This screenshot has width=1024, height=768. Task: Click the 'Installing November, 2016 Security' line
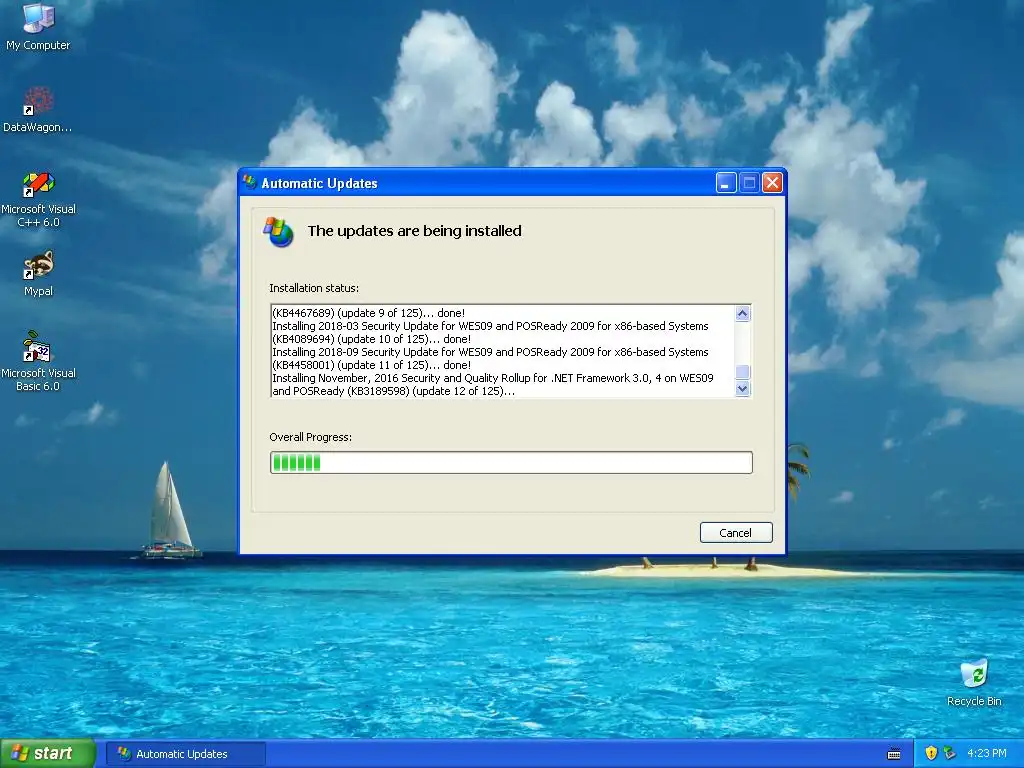click(x=493, y=378)
